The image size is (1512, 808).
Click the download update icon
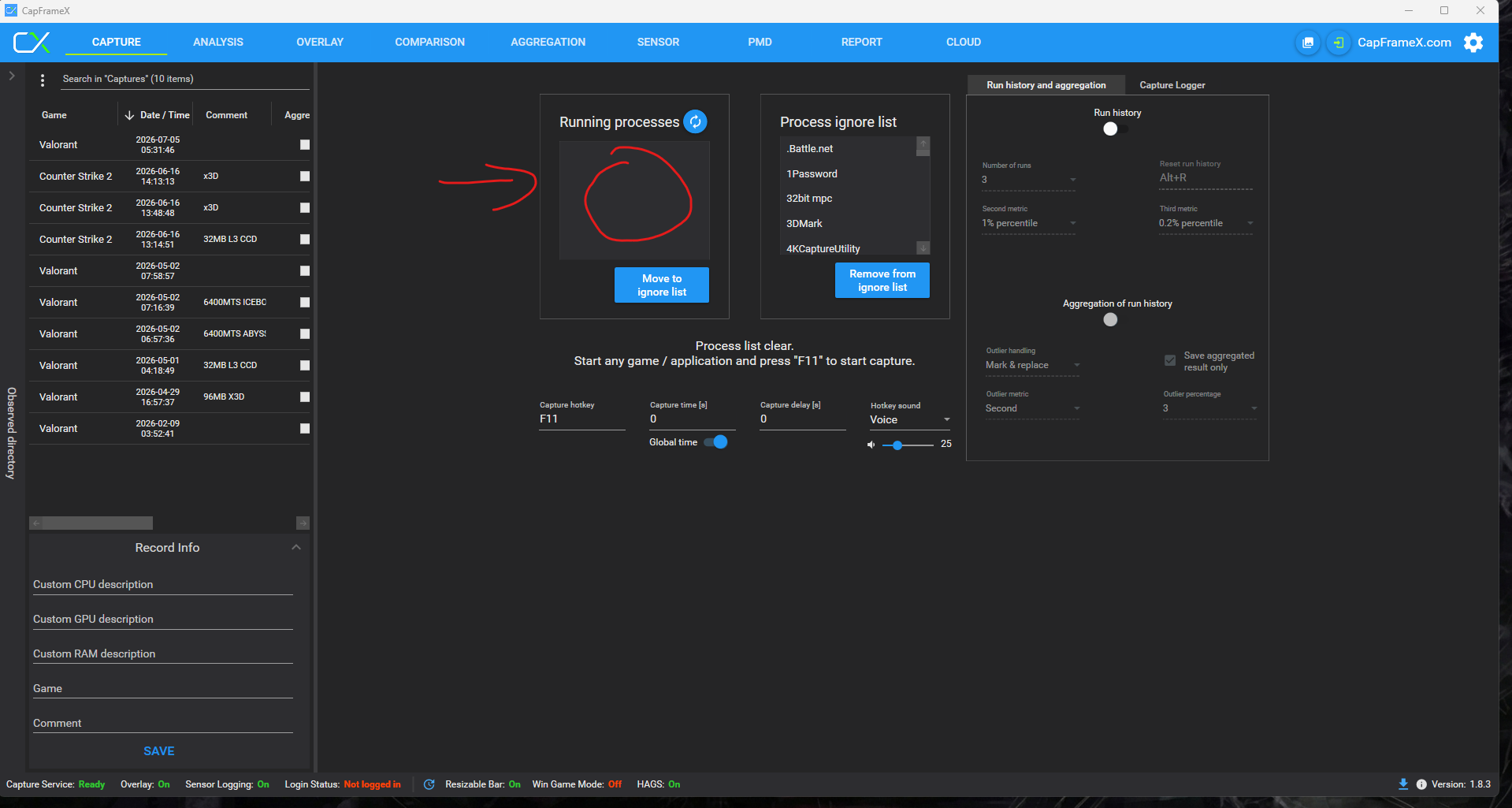coord(1403,784)
